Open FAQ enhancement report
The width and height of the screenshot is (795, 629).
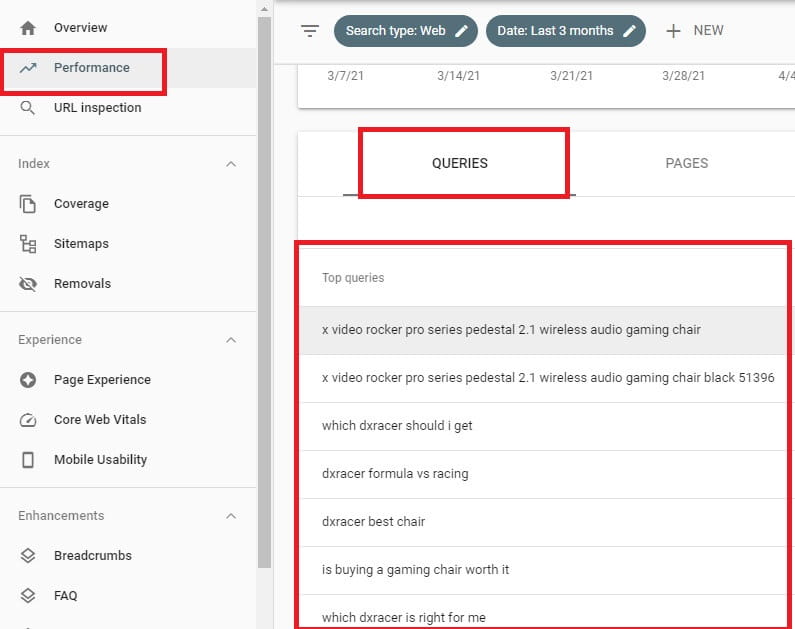coord(128,596)
